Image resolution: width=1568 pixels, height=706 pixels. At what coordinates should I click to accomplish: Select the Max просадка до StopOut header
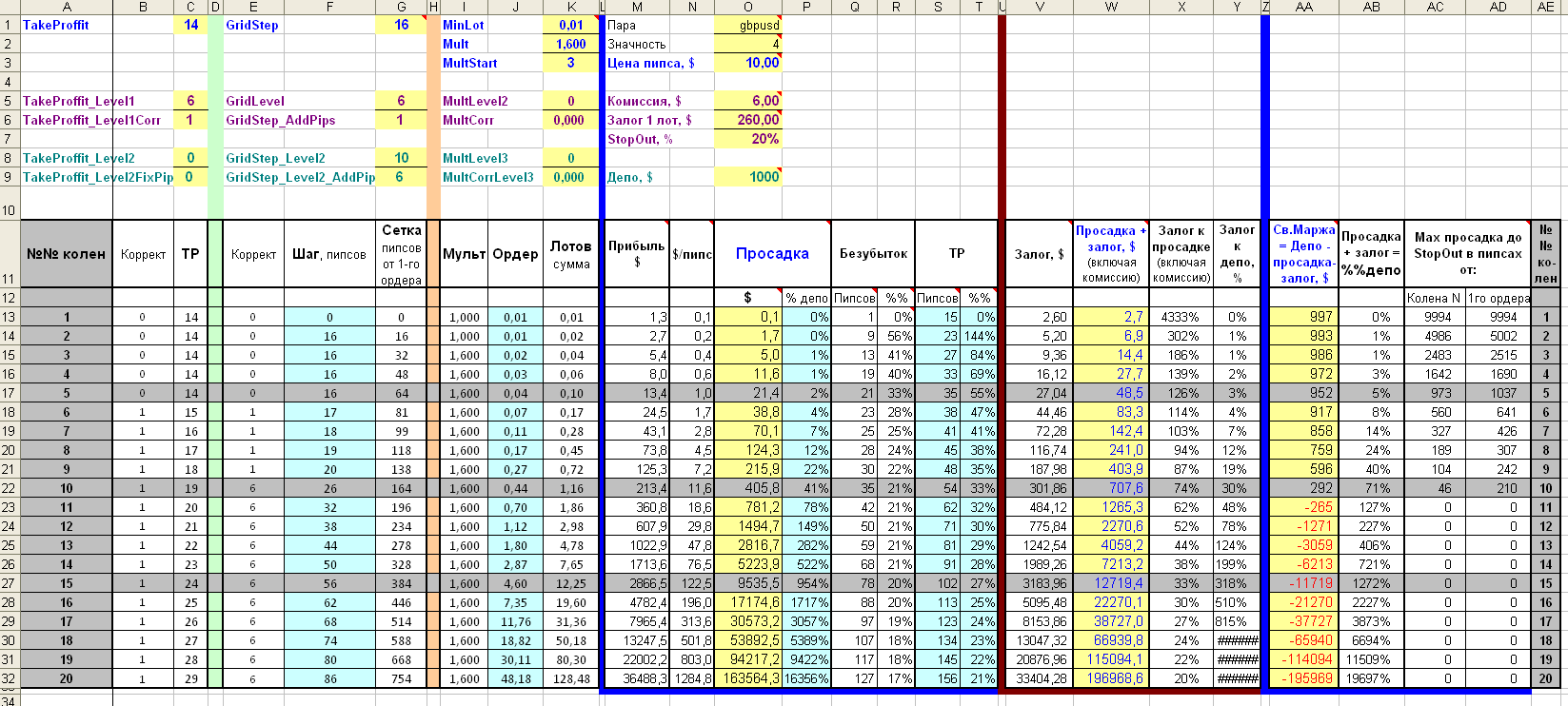pyautogui.click(x=1468, y=254)
